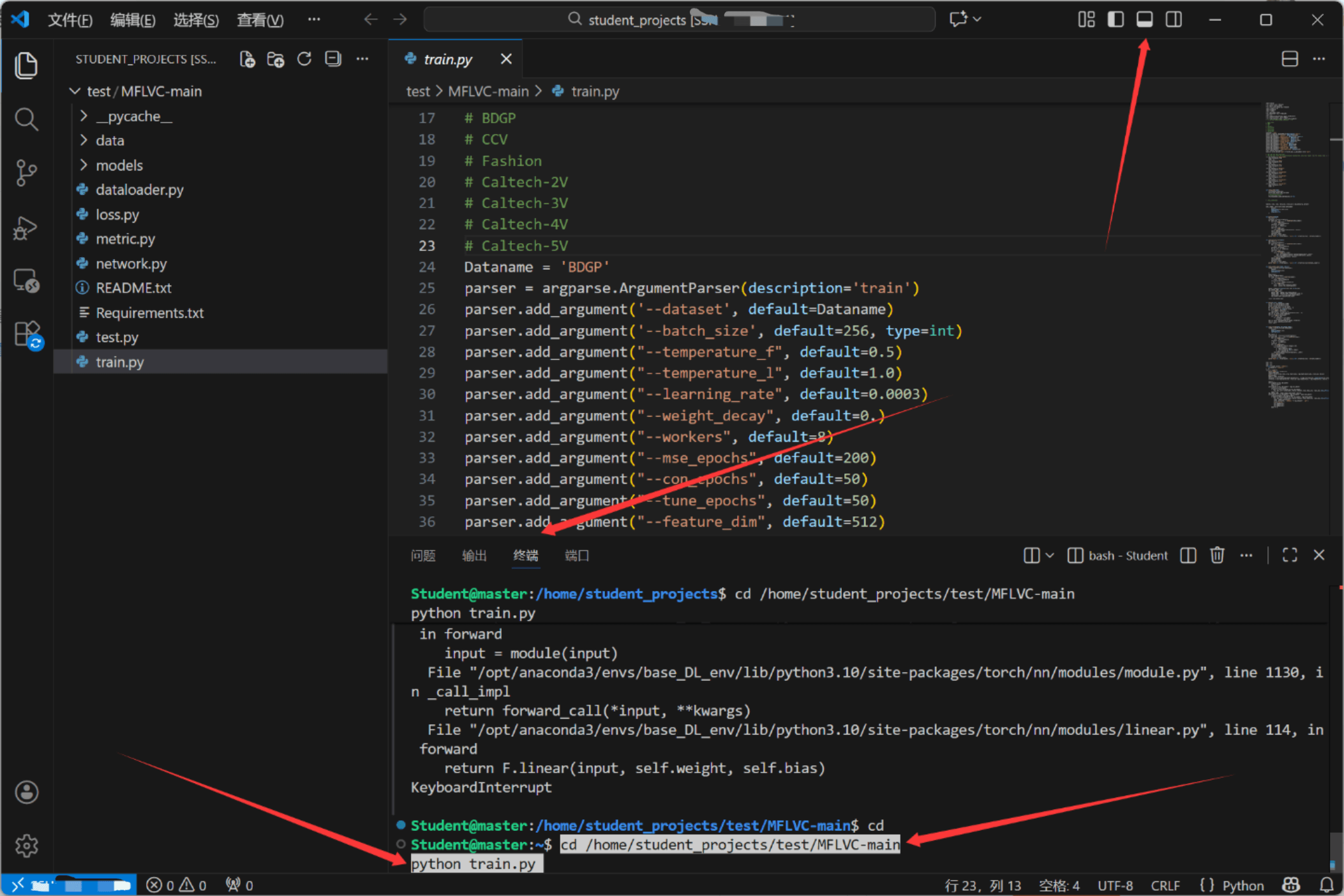The height and width of the screenshot is (896, 1344).
Task: Click the Python language mode button
Action: tap(1242, 885)
